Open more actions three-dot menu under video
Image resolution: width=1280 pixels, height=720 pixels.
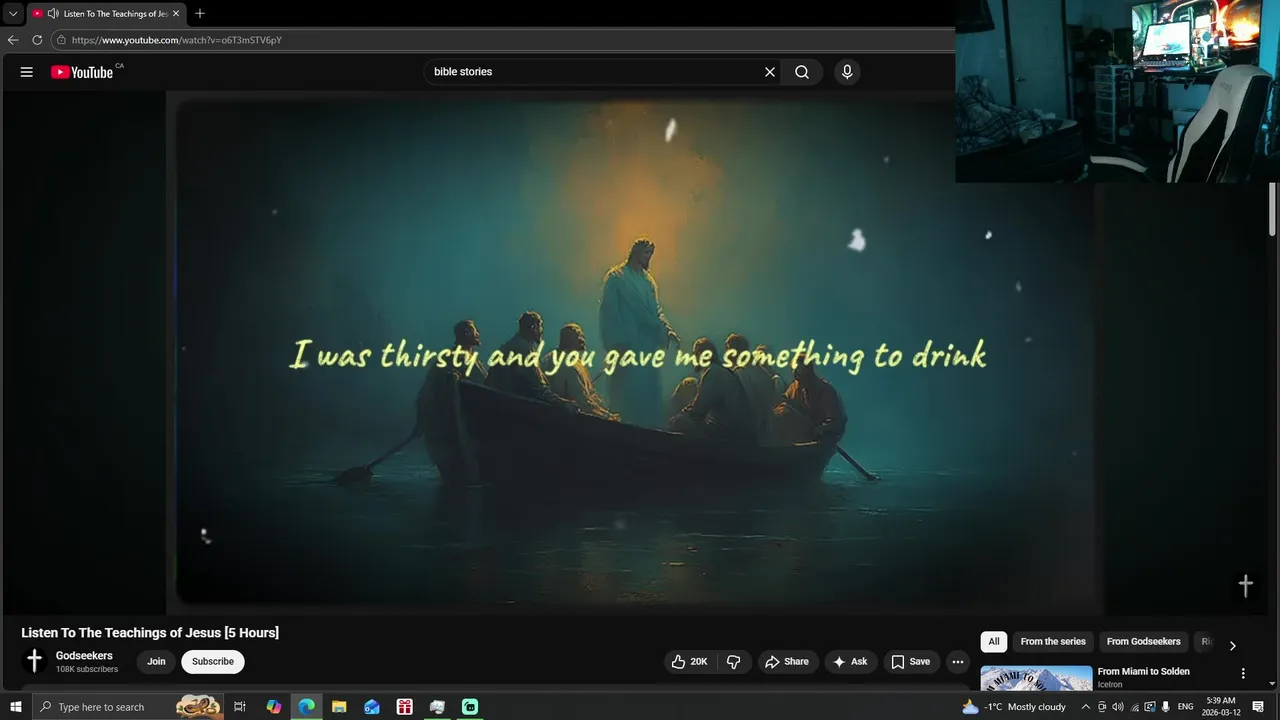958,662
